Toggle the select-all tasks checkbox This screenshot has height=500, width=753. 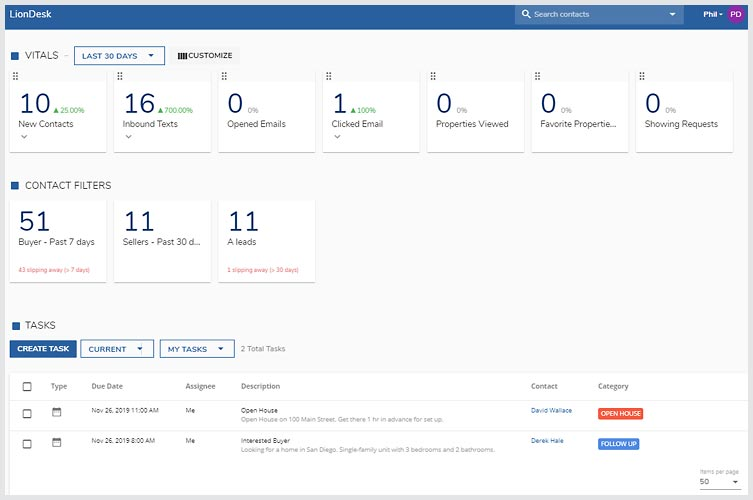pyautogui.click(x=27, y=386)
